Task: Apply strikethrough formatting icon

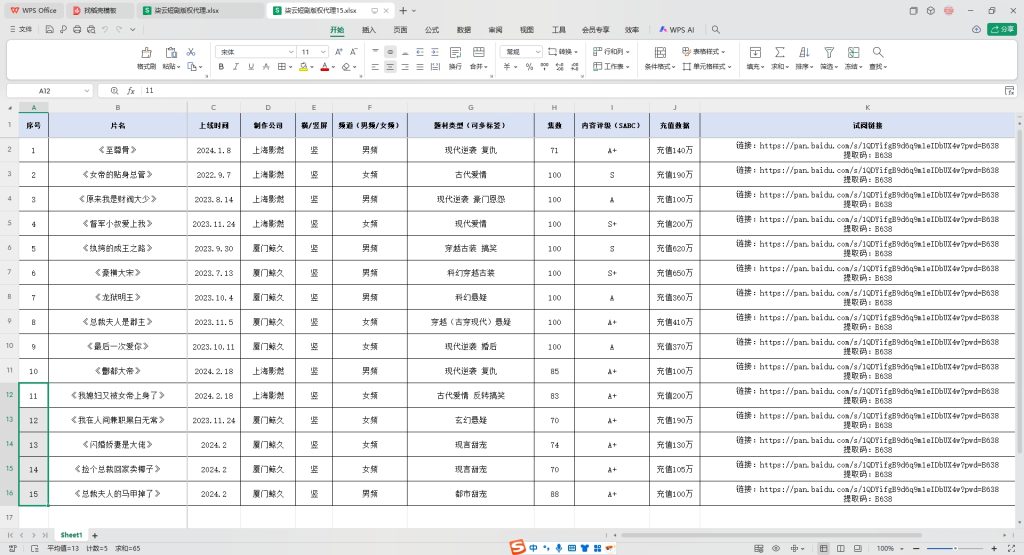Action: click(266, 67)
